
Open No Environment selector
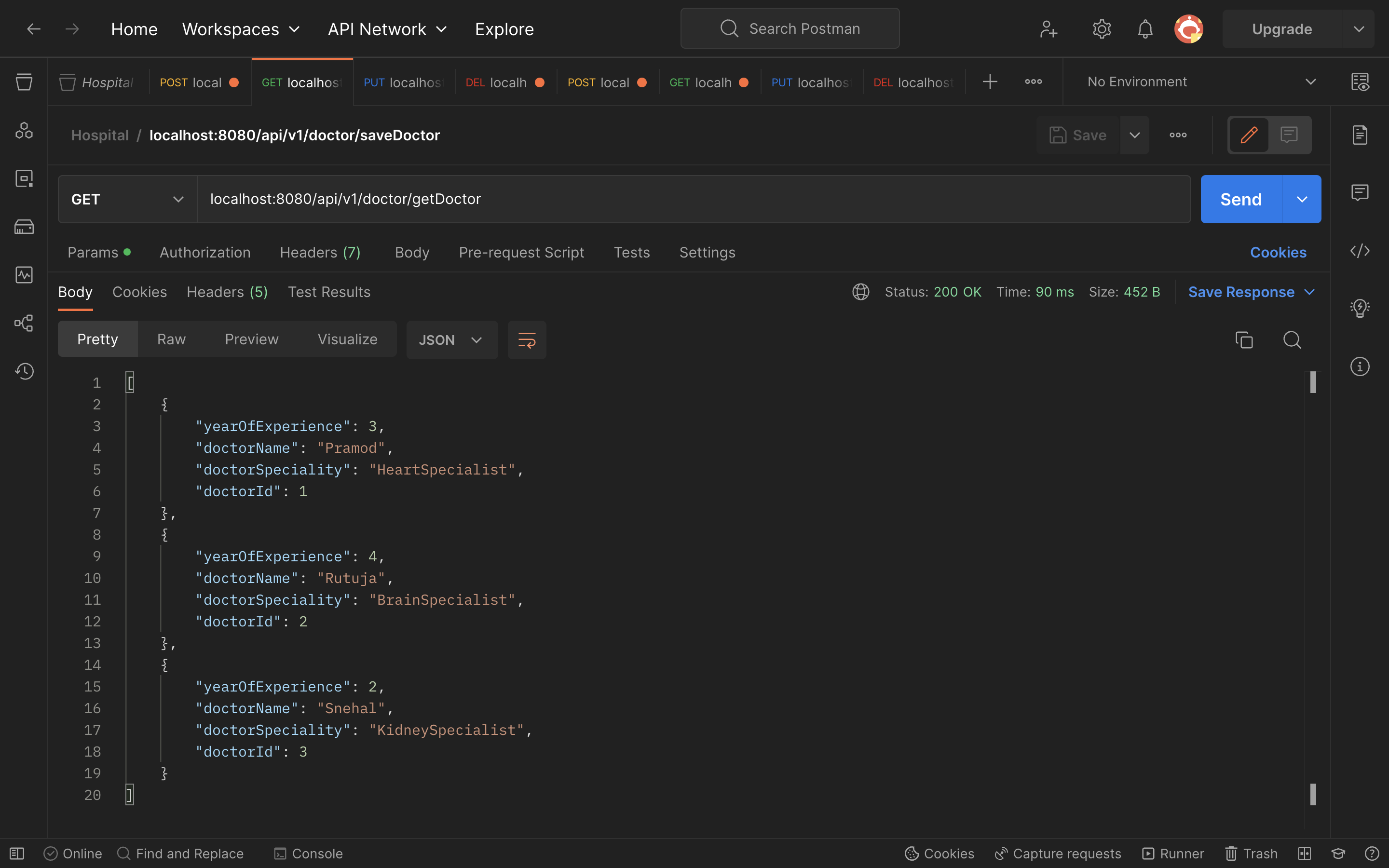pyautogui.click(x=1201, y=82)
